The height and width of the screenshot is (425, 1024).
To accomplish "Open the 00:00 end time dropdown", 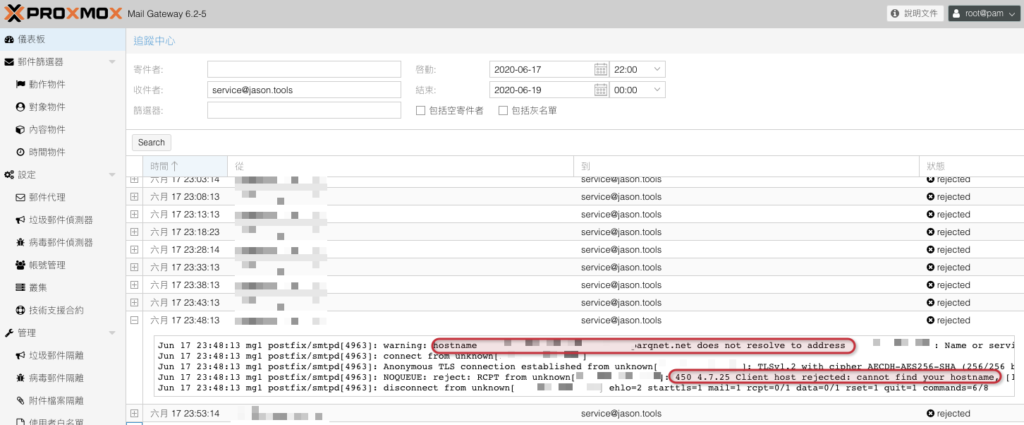I will (656, 90).
